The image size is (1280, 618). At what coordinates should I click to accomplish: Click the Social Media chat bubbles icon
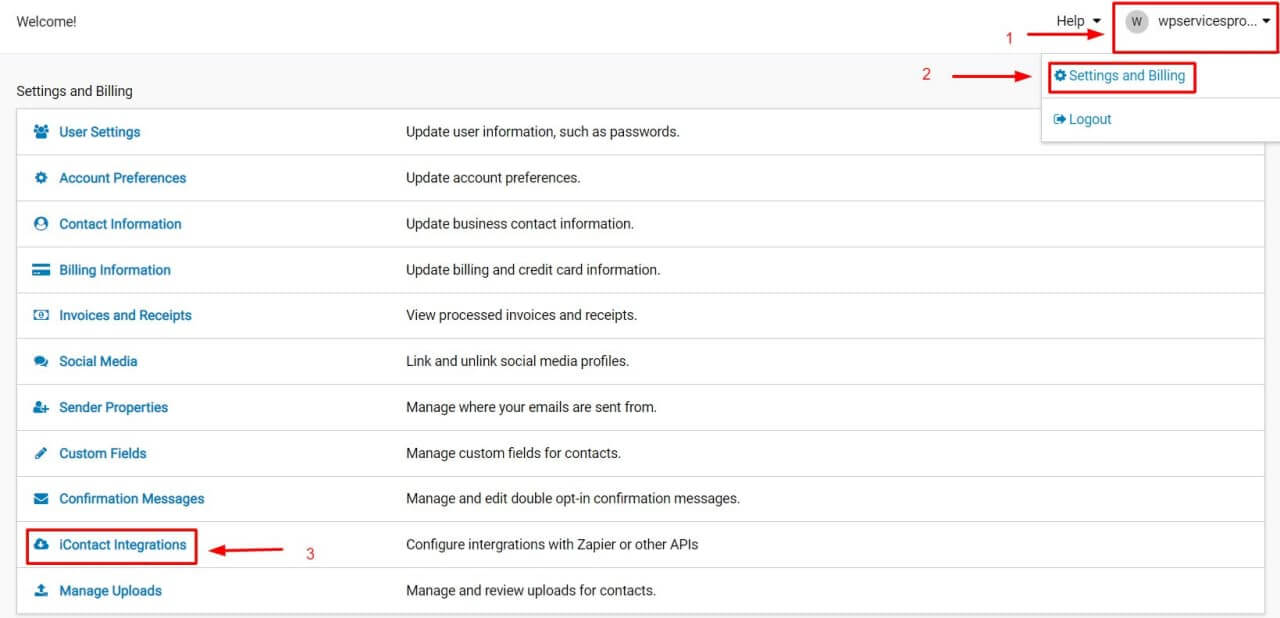40,361
